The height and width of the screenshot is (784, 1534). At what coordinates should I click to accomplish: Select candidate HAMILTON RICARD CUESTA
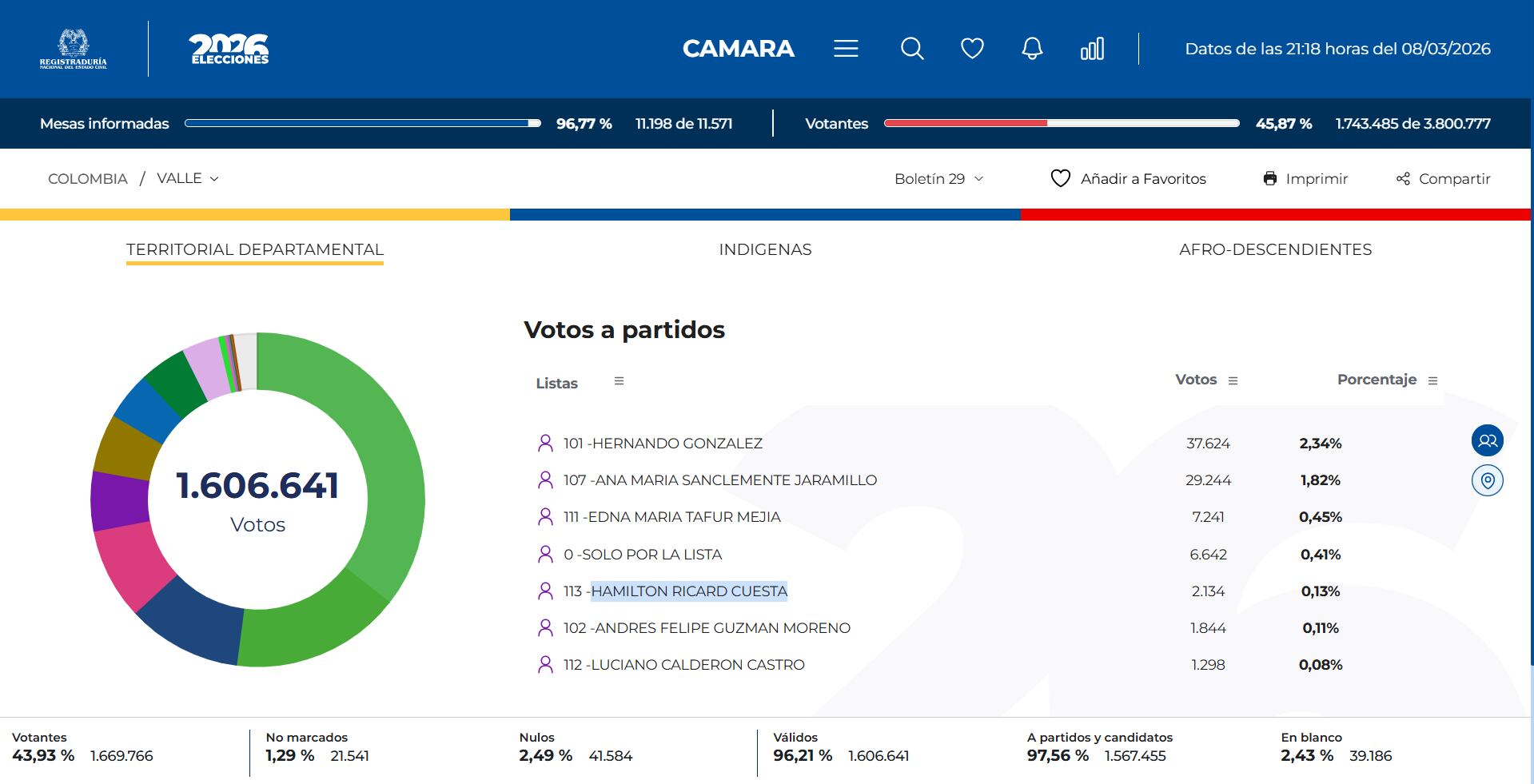(689, 591)
